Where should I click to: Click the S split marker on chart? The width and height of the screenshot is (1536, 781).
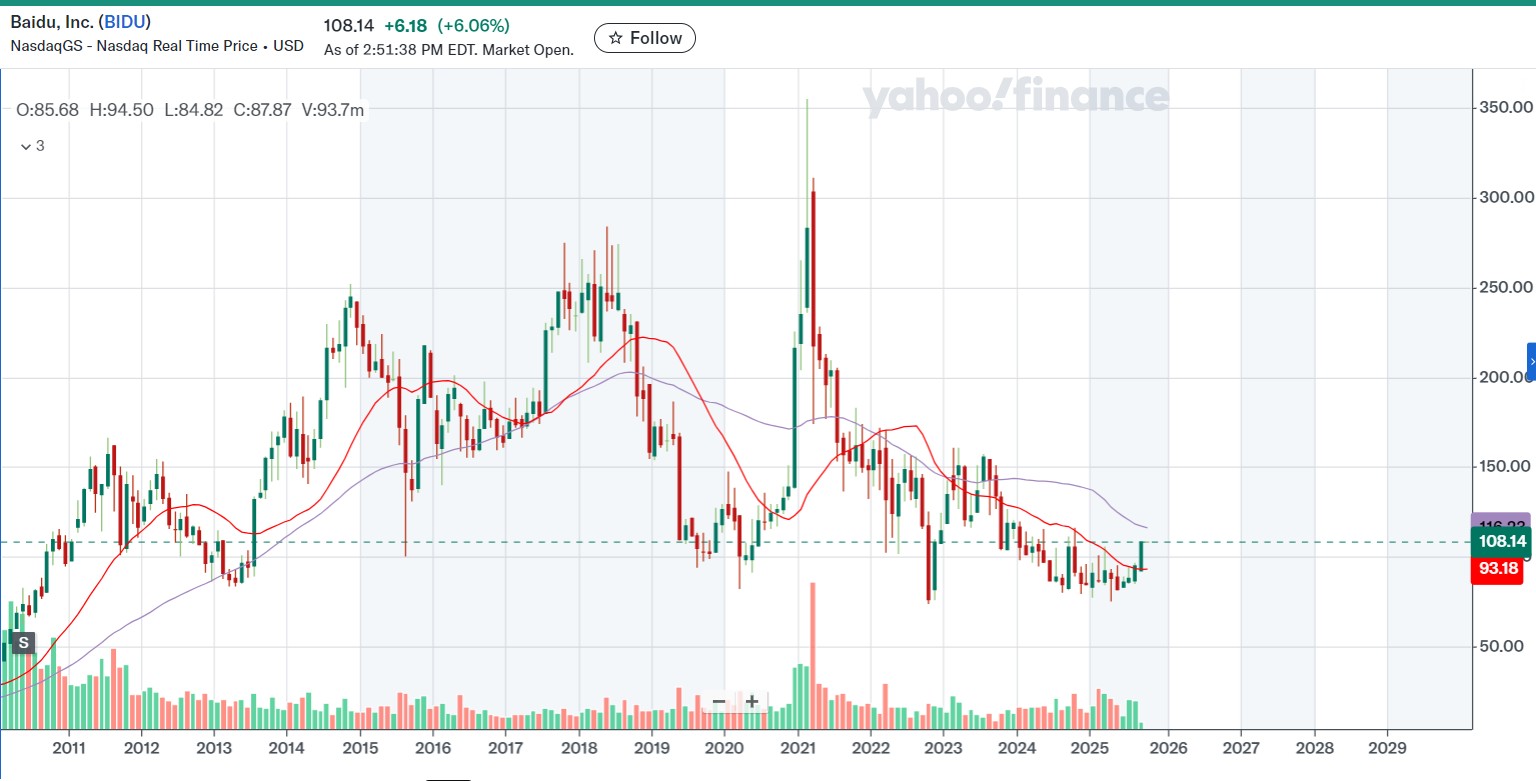tap(22, 643)
